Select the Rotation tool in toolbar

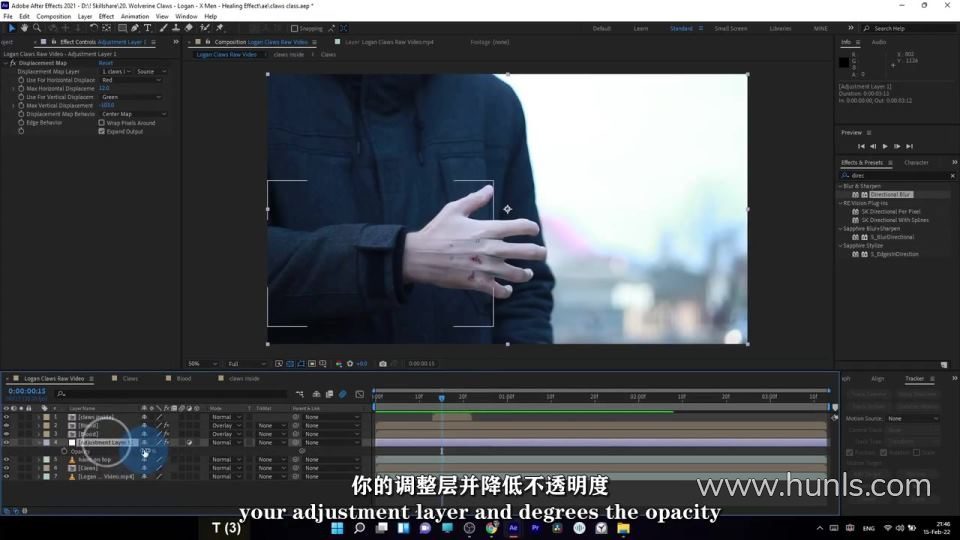coord(94,28)
